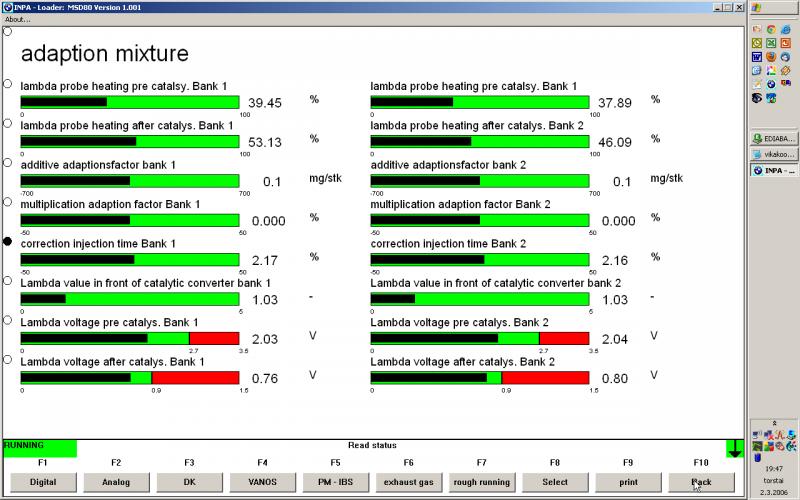Switch to EDIABAS taskbar window

(773, 139)
